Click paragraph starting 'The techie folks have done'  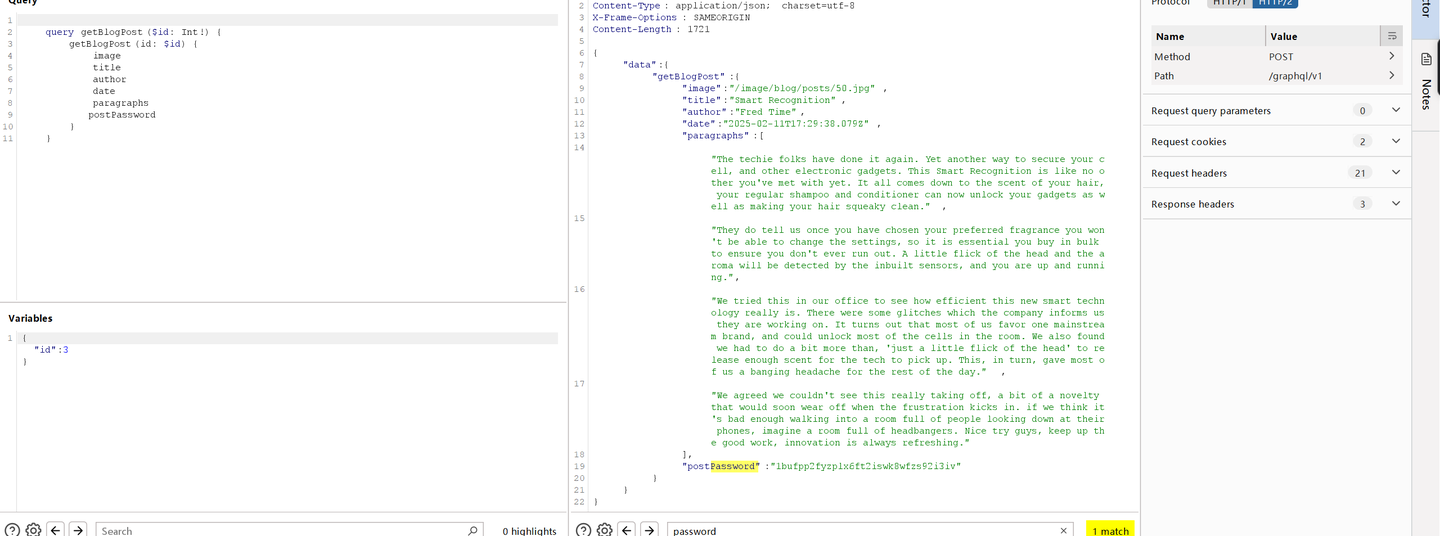click(x=908, y=183)
